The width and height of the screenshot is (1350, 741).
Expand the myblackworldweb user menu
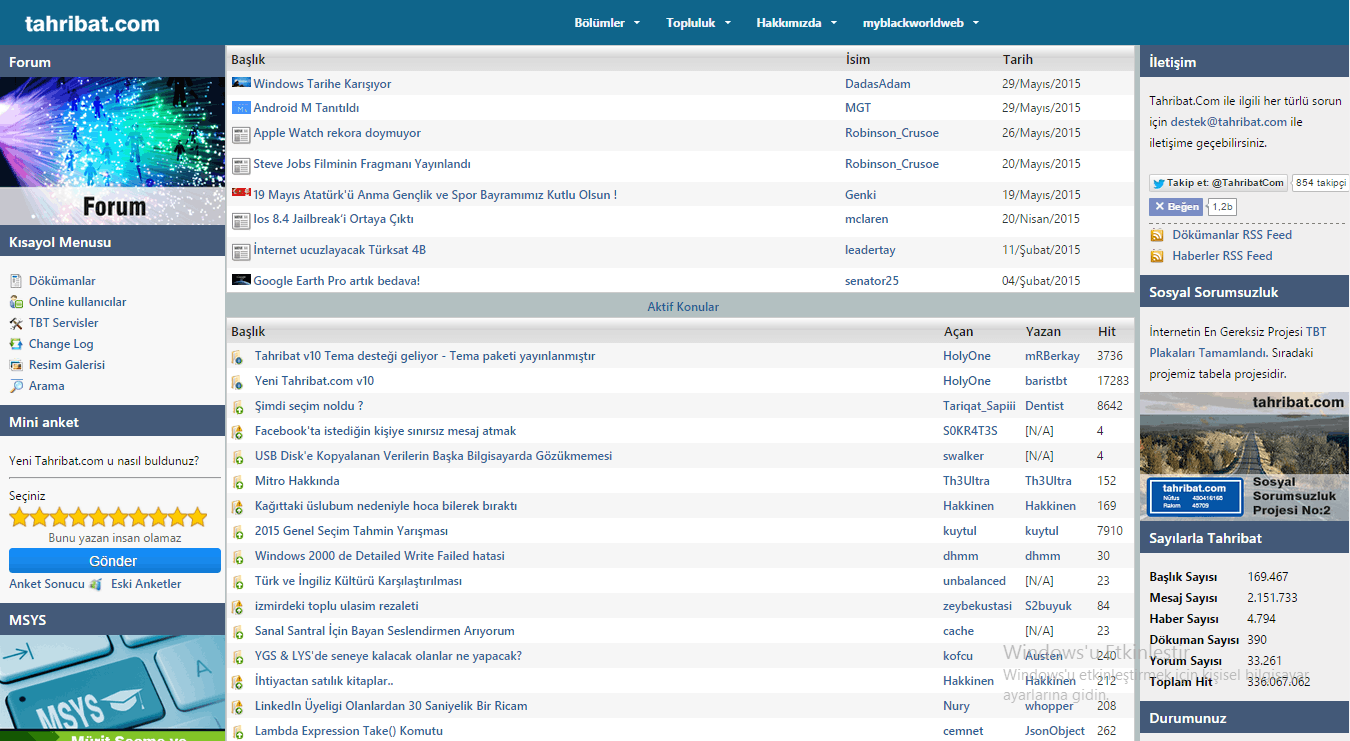(920, 23)
